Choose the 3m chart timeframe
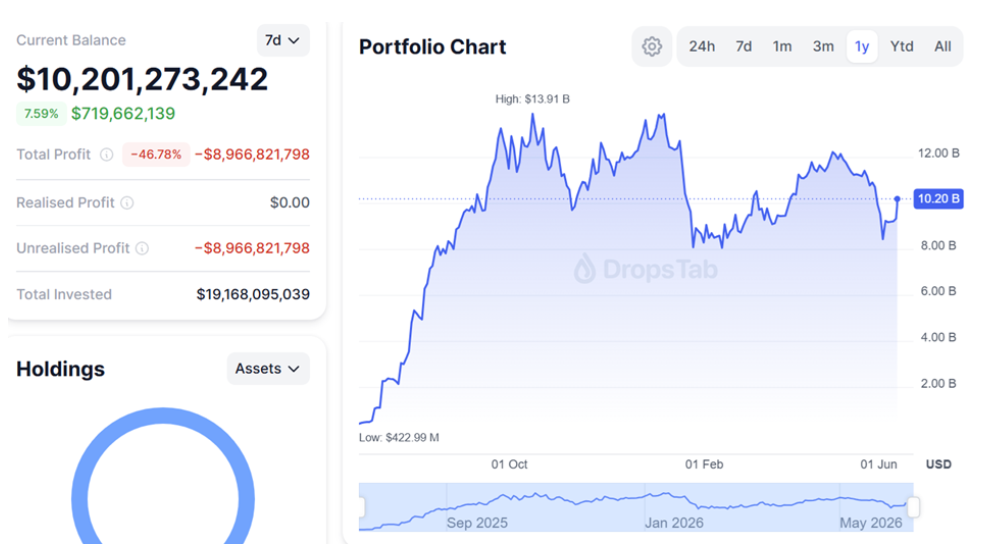 [x=823, y=47]
